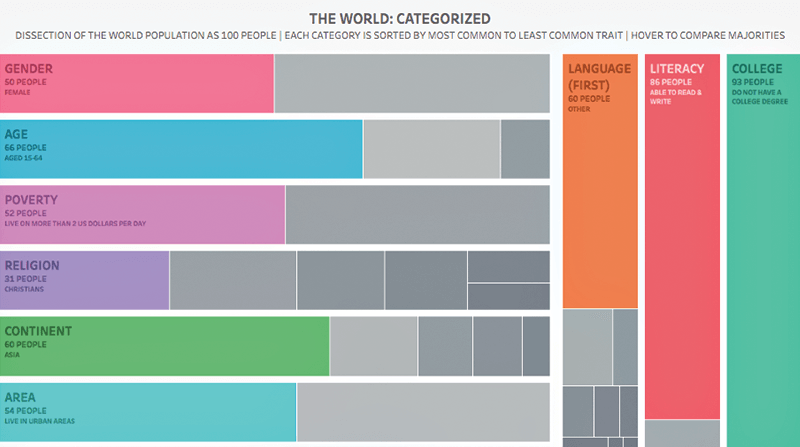Click the teal Area urban block
Image resolution: width=800 pixels, height=447 pixels.
click(148, 411)
